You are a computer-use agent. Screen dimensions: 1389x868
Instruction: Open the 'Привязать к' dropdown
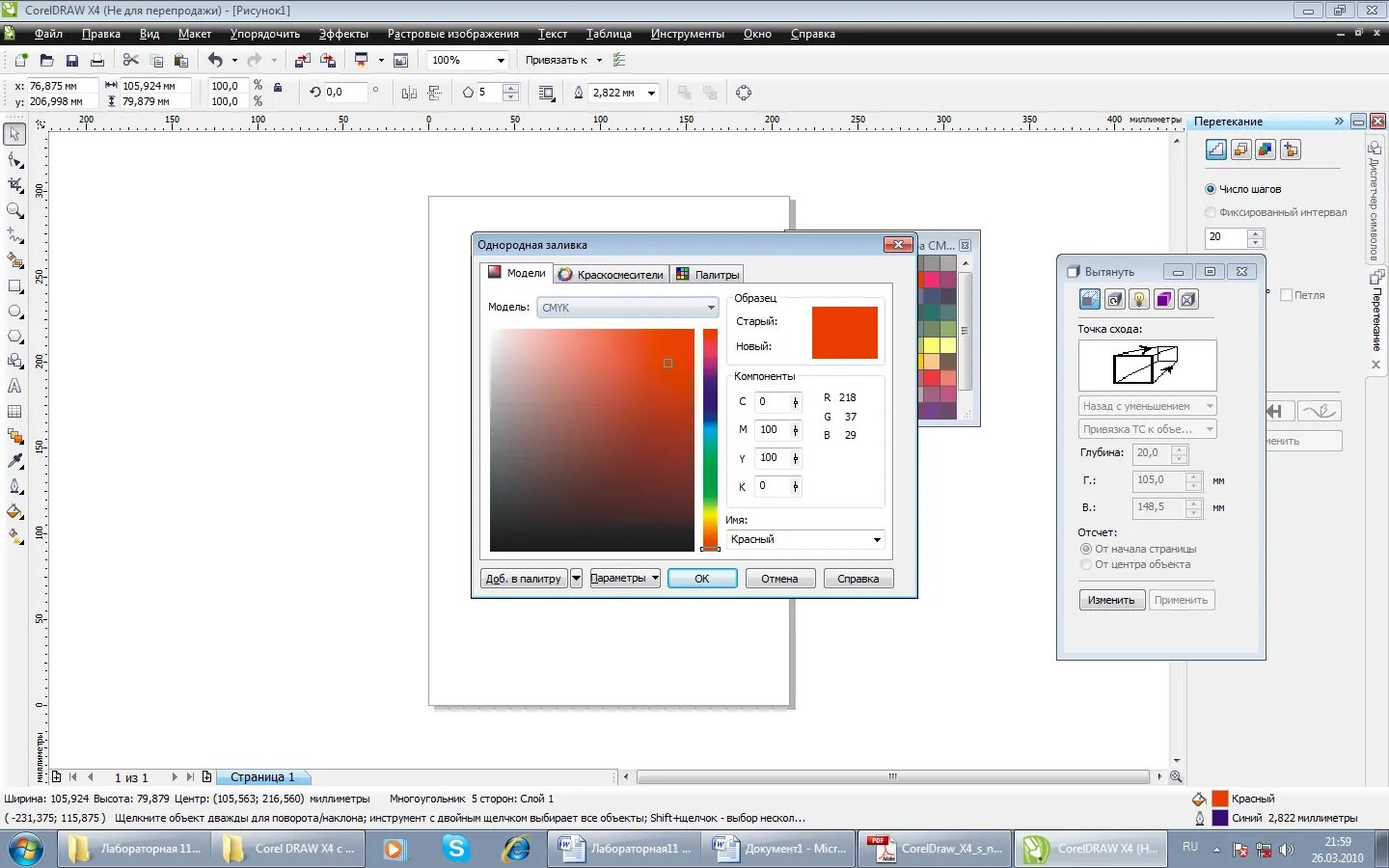(564, 60)
